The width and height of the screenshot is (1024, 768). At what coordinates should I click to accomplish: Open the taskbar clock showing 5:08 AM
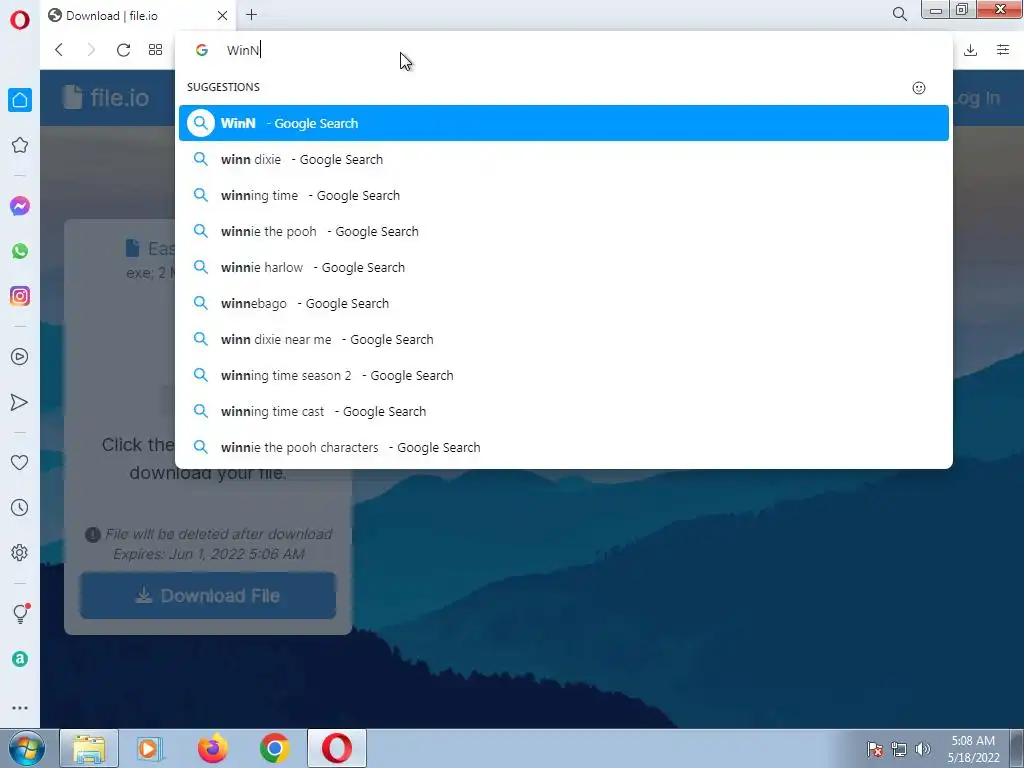tap(973, 749)
